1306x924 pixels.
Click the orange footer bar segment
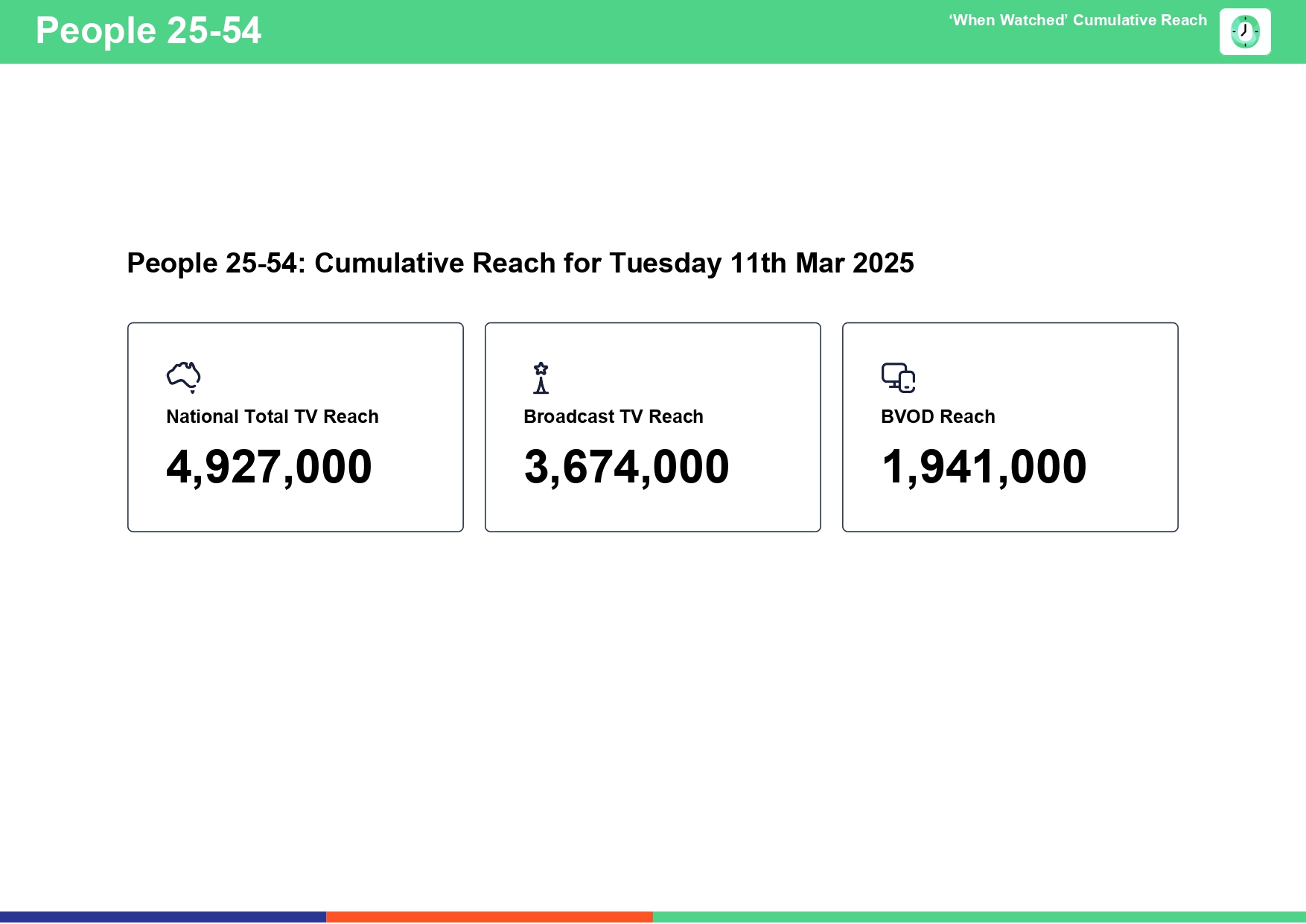coord(489,917)
